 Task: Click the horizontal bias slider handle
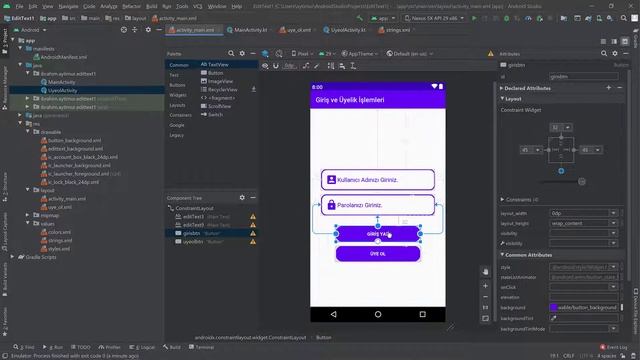click(582, 182)
